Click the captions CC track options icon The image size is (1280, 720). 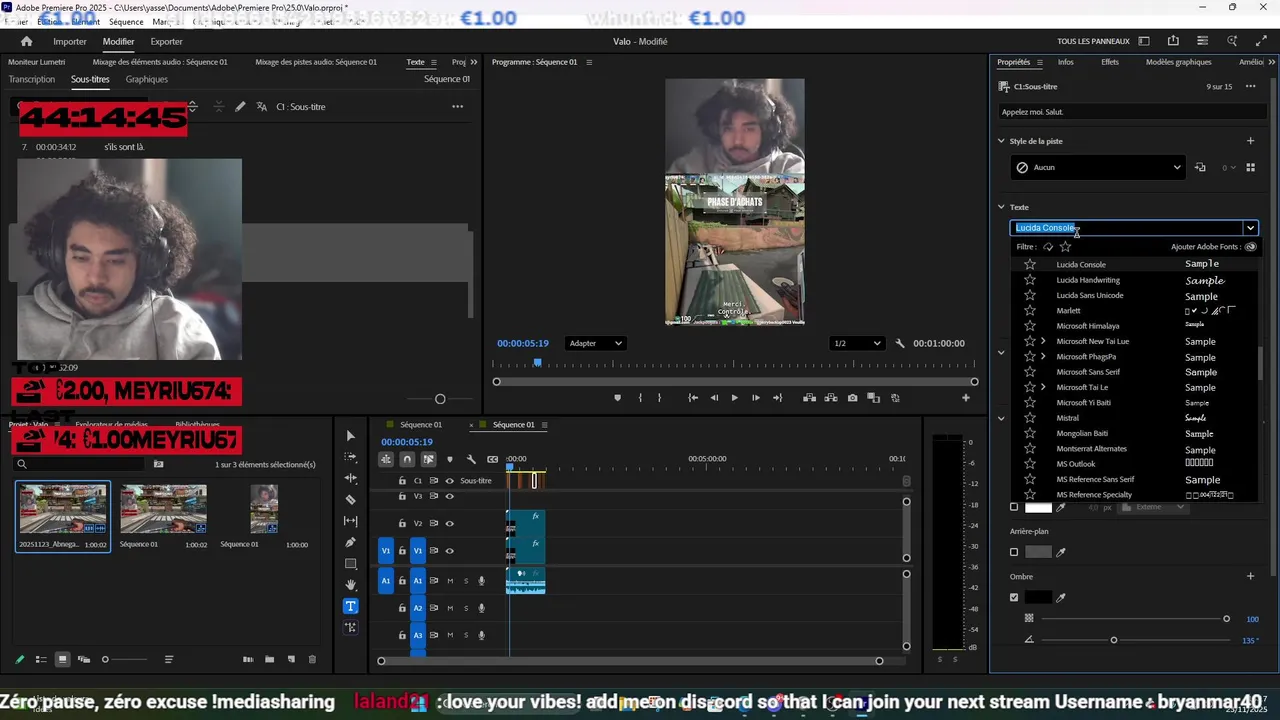(x=492, y=459)
